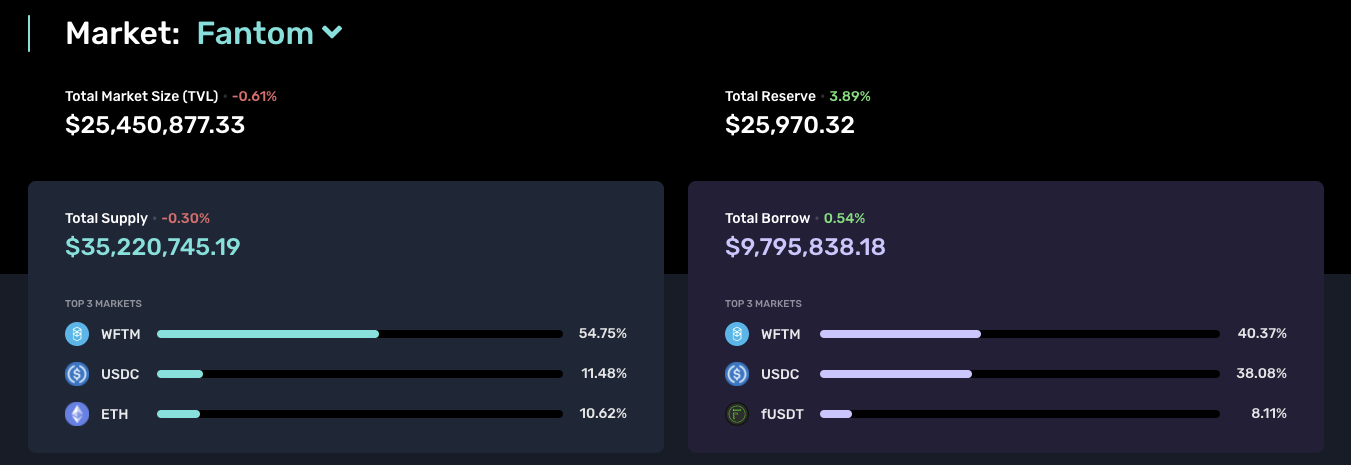Click the Total Supply label
The image size is (1351, 465).
[x=106, y=218]
